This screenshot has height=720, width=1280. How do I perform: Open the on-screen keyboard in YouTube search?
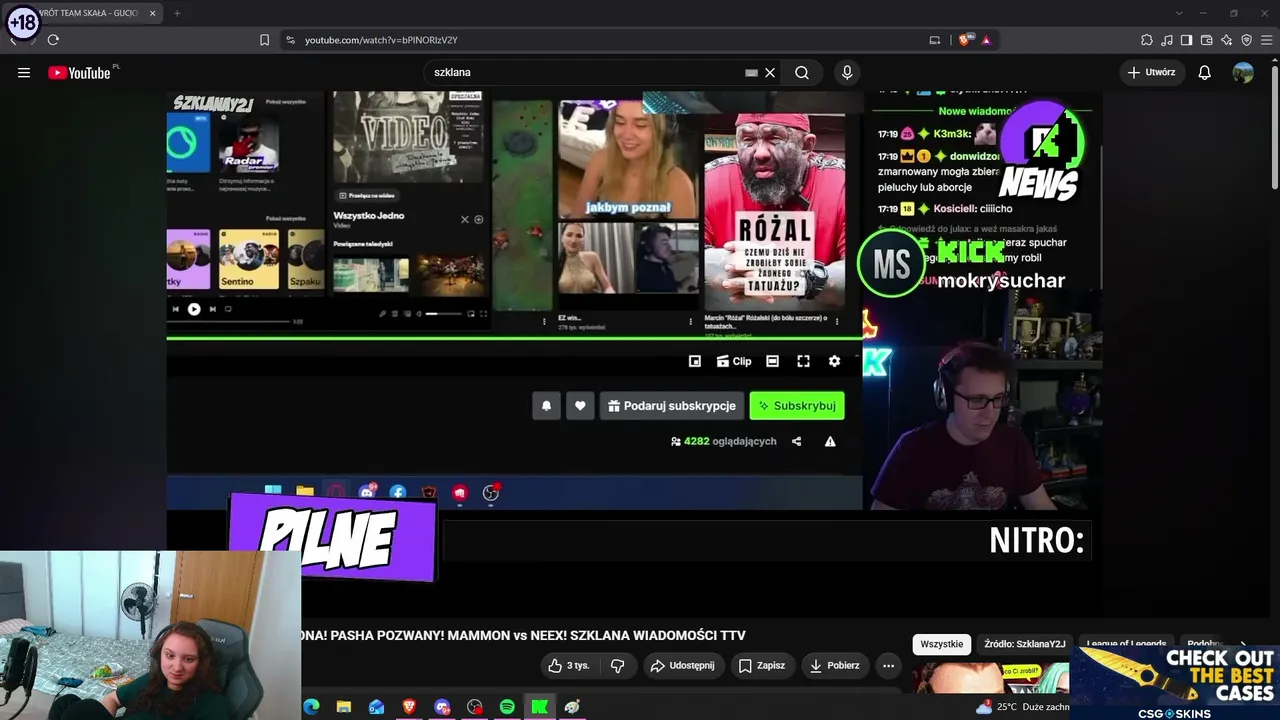point(751,72)
